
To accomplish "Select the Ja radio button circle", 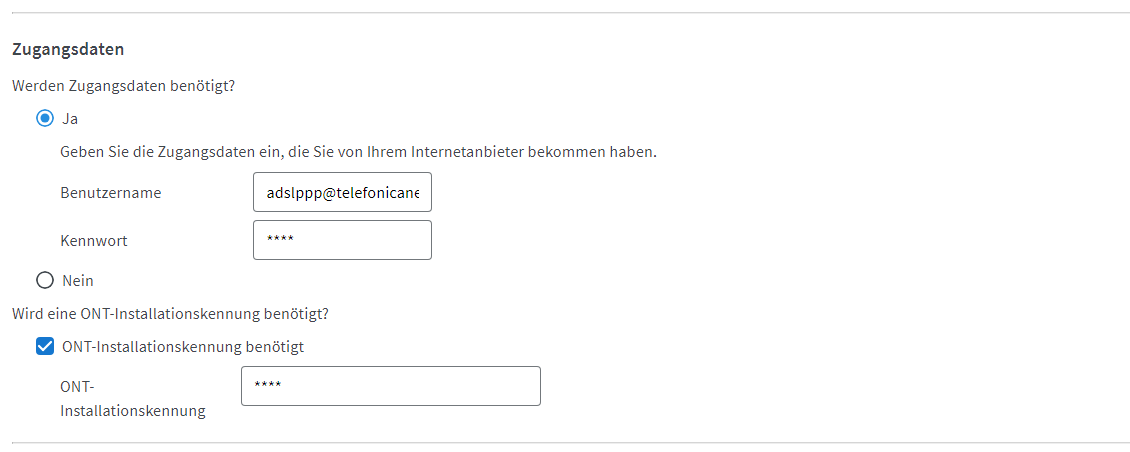I will tap(45, 118).
